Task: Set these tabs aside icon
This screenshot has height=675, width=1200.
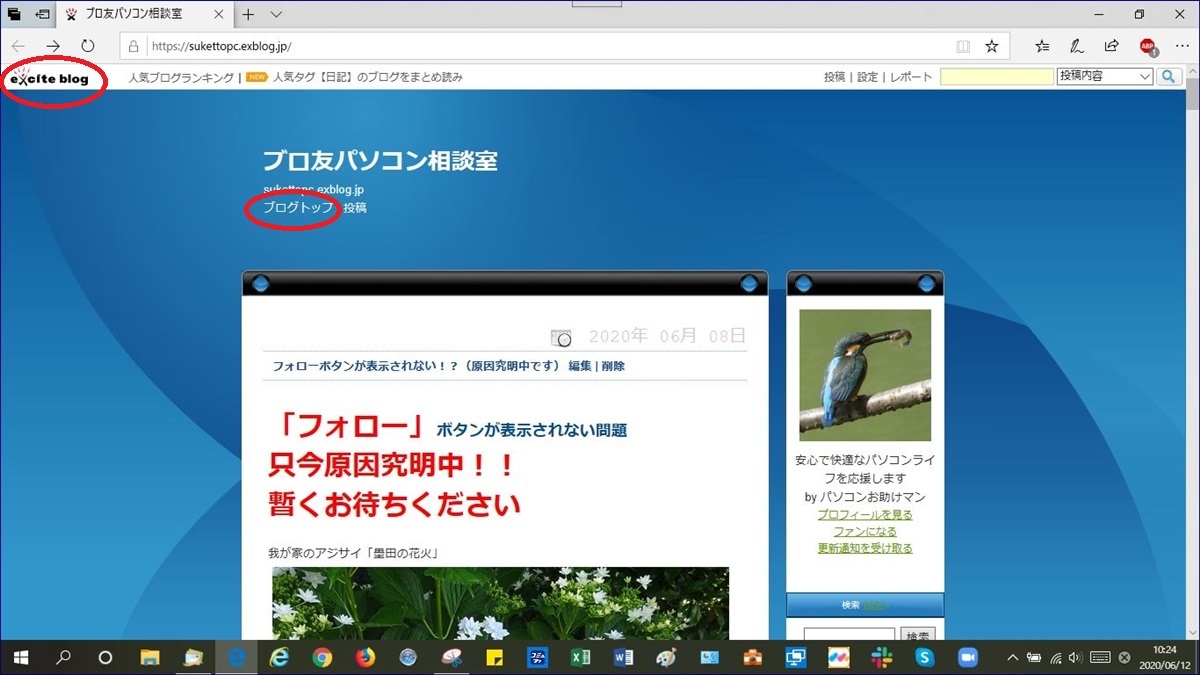Action: pyautogui.click(x=43, y=14)
